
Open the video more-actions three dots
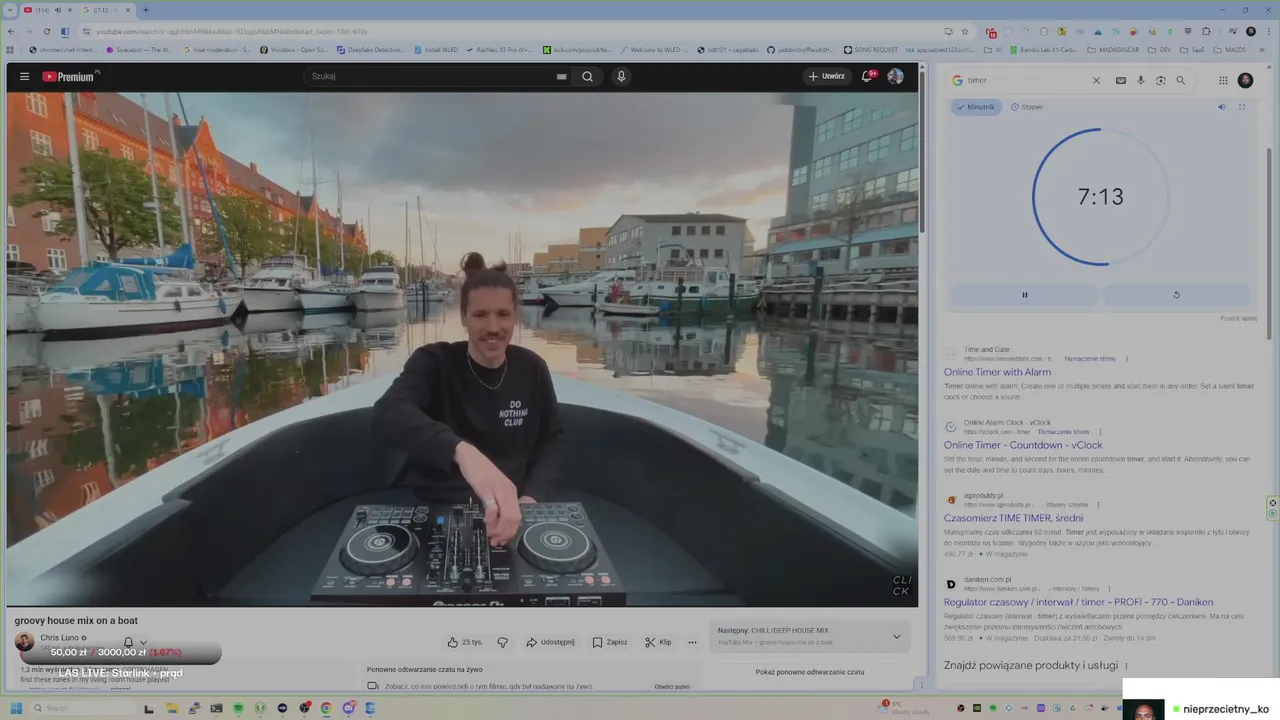(x=692, y=642)
